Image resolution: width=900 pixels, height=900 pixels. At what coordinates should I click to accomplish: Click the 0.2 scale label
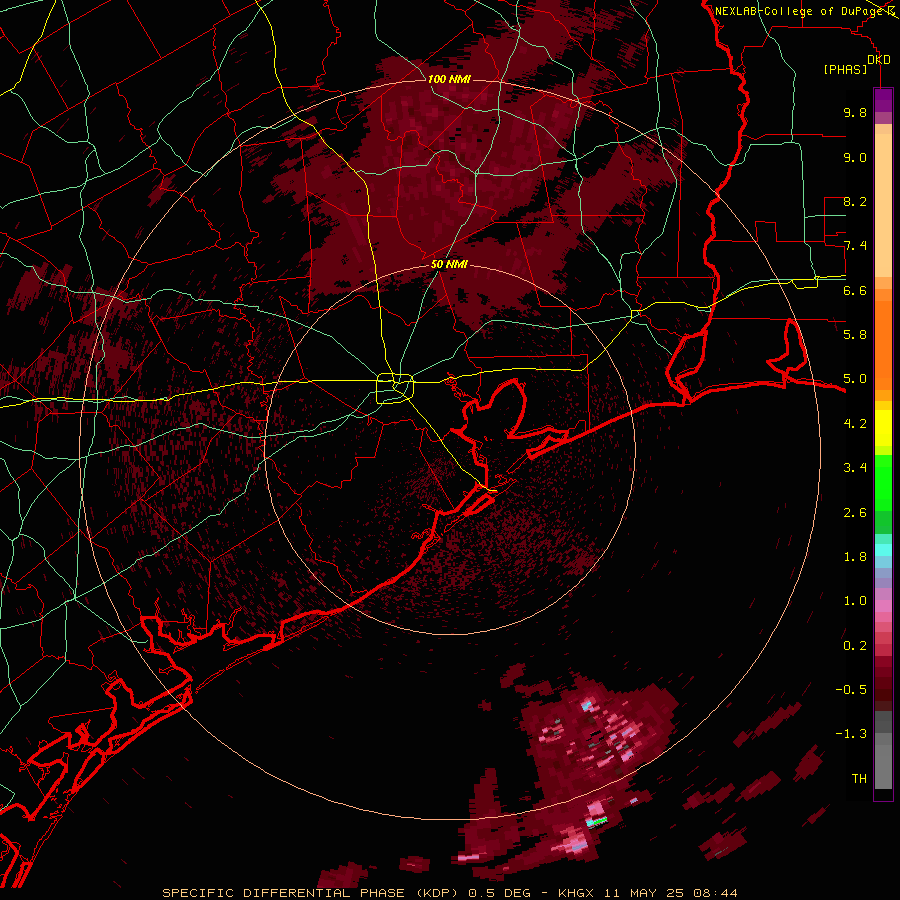pos(855,646)
